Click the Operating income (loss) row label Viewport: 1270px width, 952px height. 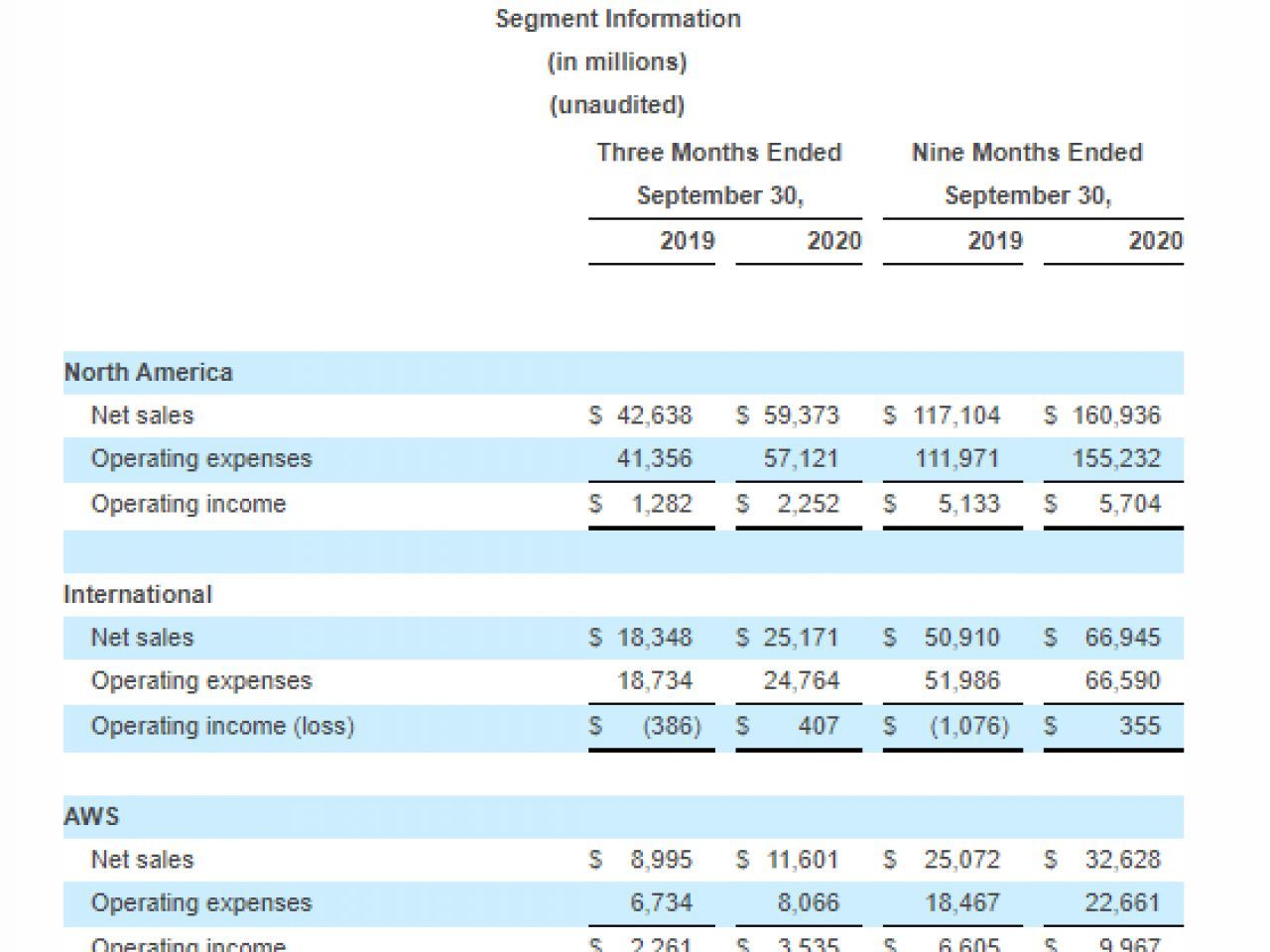[223, 726]
